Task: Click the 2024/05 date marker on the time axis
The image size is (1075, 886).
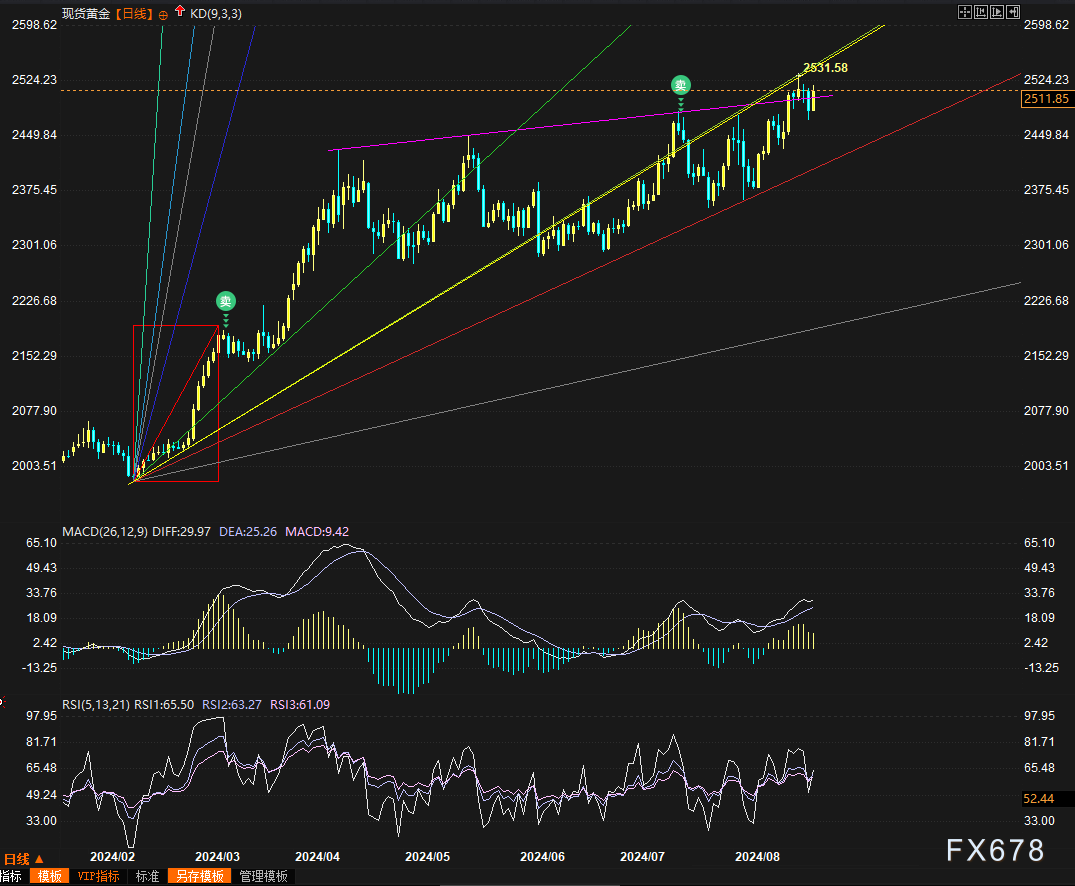Action: click(x=427, y=857)
